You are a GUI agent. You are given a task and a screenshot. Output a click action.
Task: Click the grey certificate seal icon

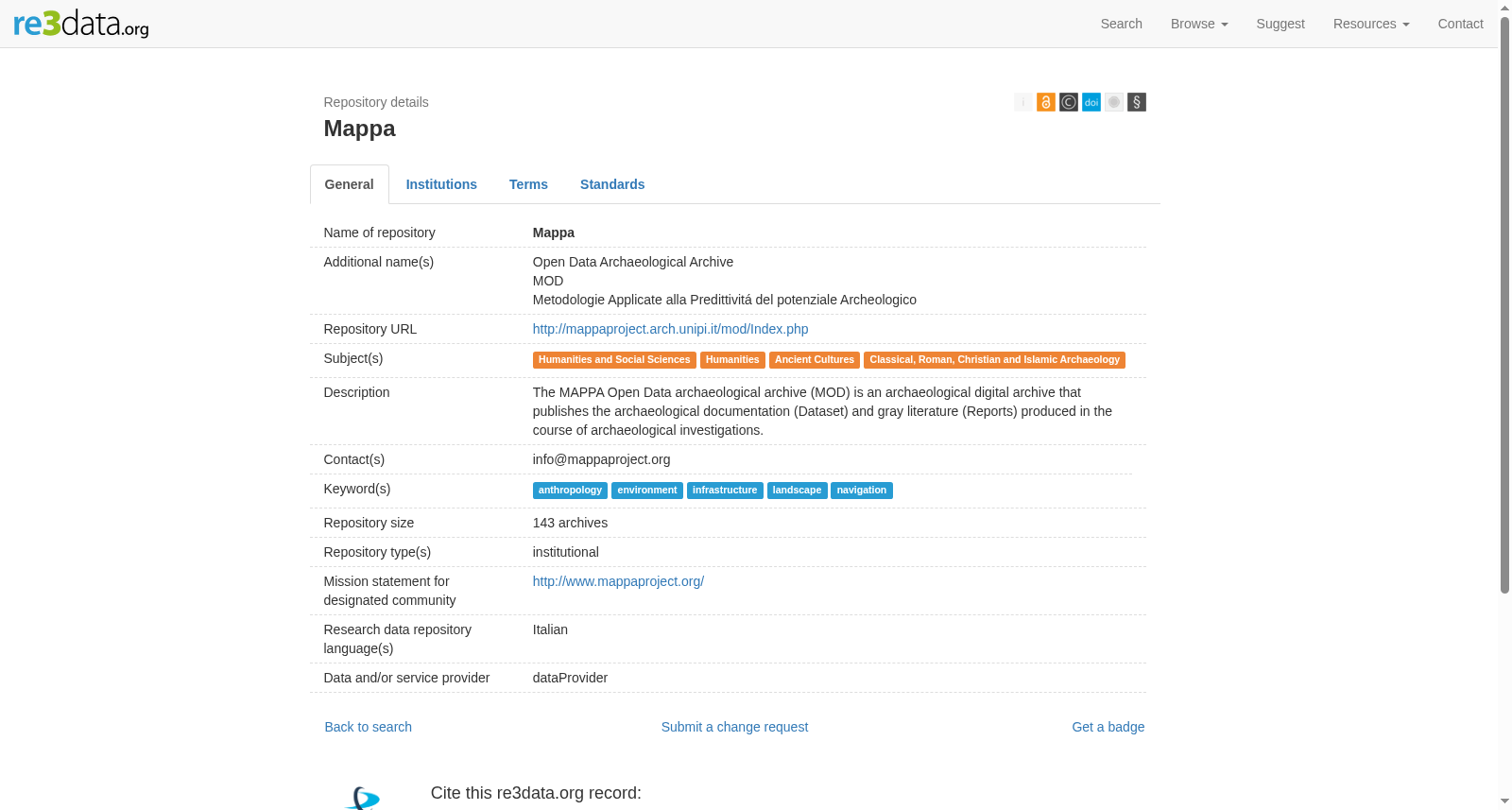(x=1114, y=102)
